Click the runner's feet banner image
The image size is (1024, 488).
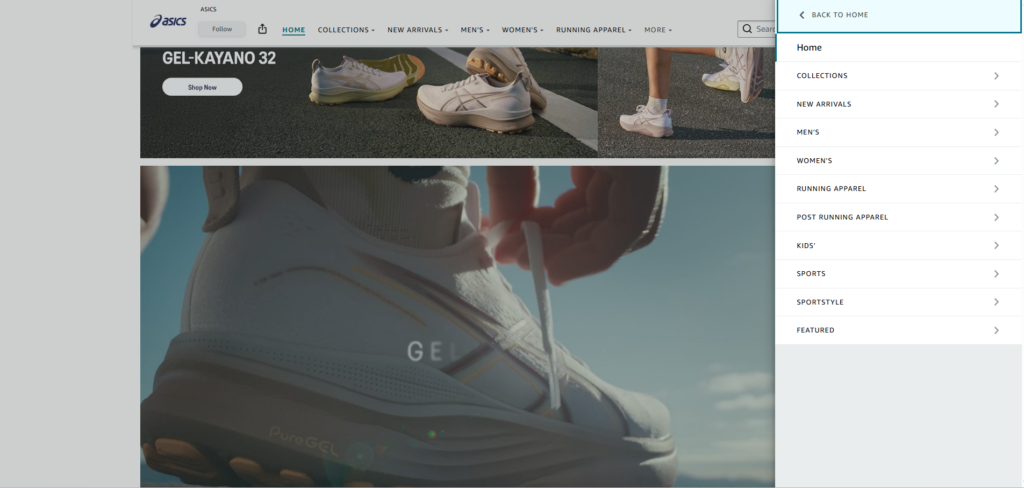coord(686,103)
